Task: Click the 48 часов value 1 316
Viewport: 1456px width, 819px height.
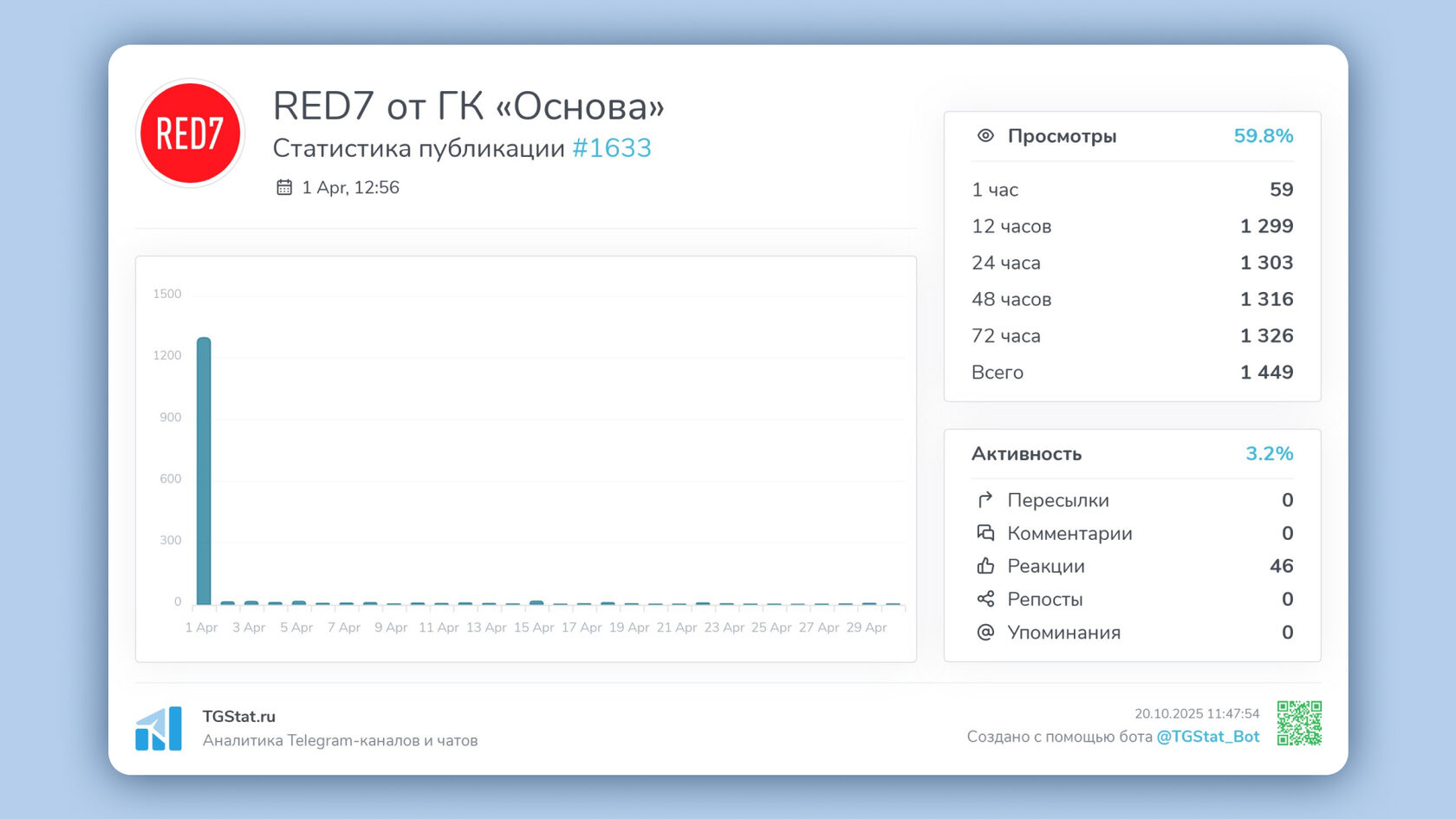Action: [1267, 299]
